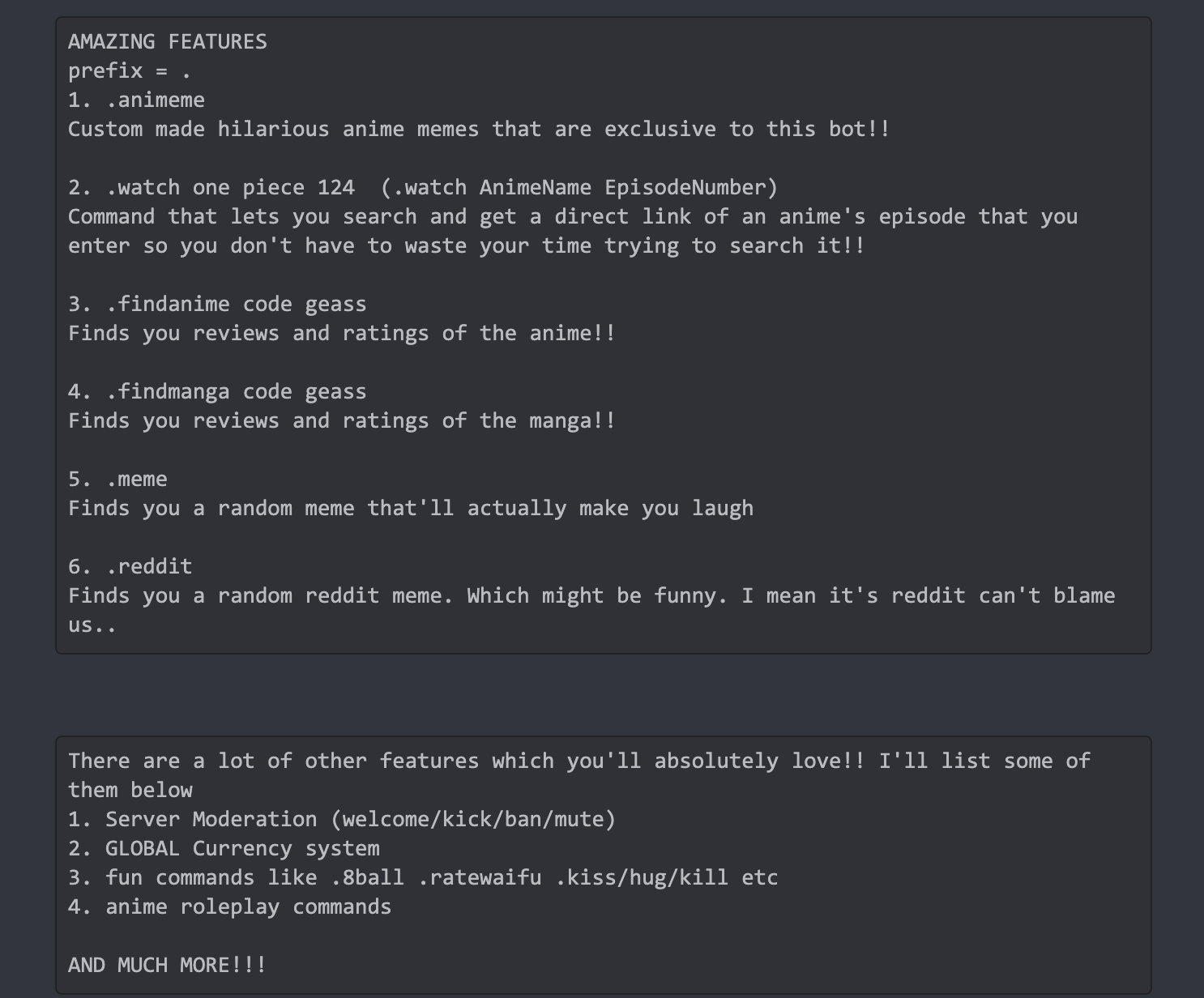Click 'fun commands like .8ball .ratewaifu' item
The image size is (1204, 998).
442,877
